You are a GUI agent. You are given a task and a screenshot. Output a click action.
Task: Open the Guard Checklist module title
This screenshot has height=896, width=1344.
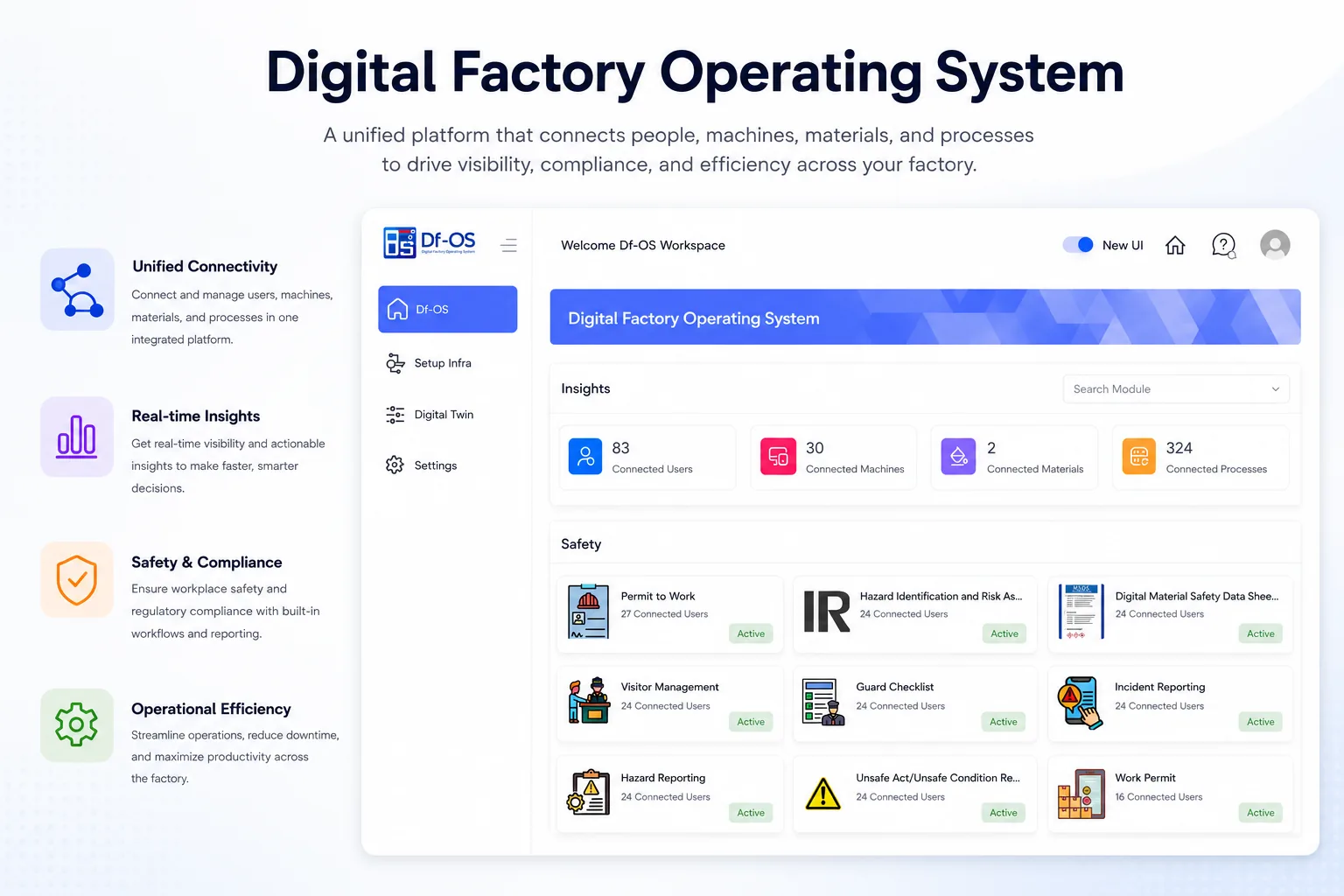tap(894, 687)
